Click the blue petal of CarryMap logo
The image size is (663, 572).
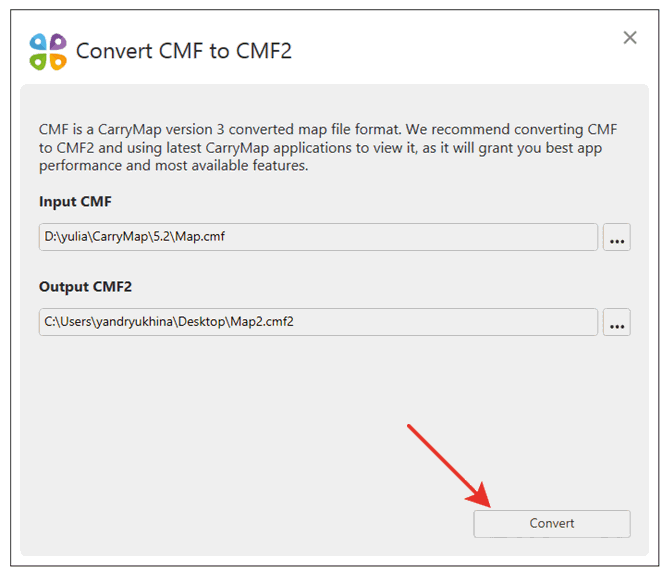coord(39,42)
